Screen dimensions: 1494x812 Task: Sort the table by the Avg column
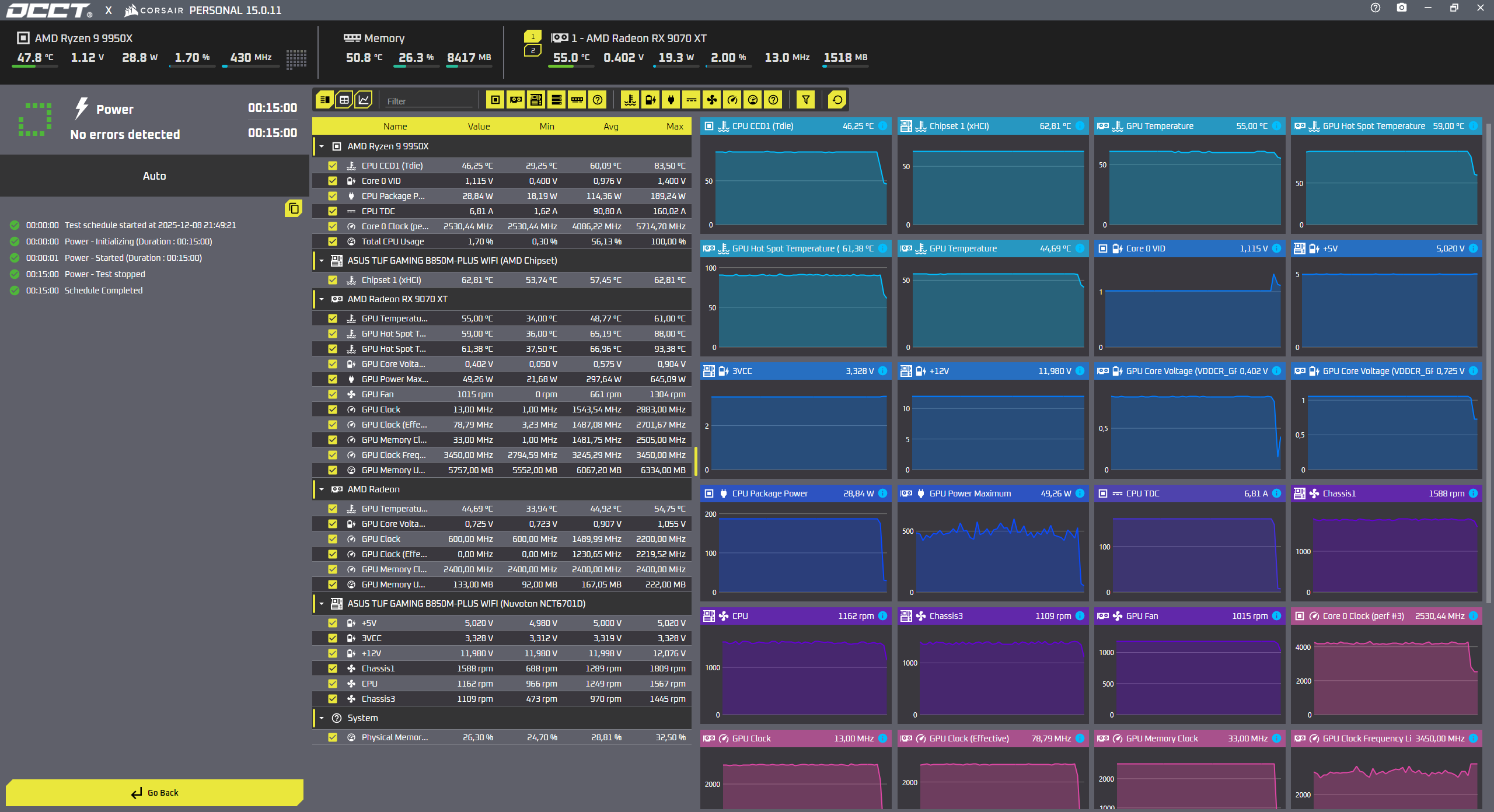[611, 126]
